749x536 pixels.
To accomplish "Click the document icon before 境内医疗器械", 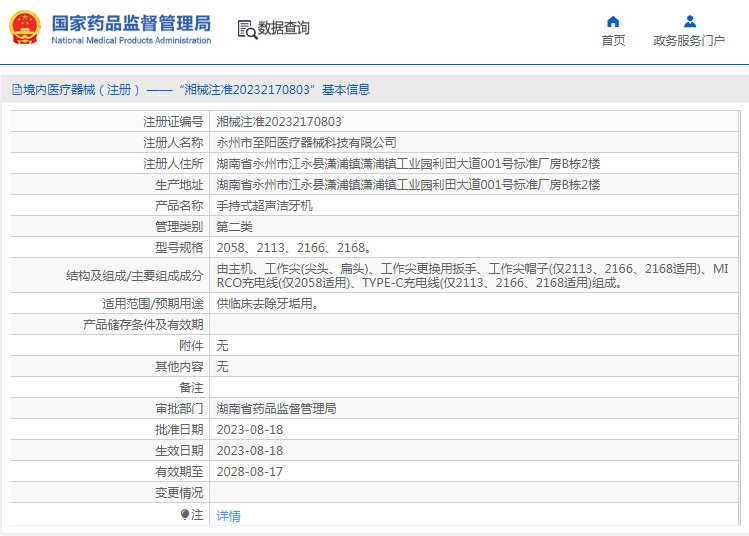I will [17, 90].
